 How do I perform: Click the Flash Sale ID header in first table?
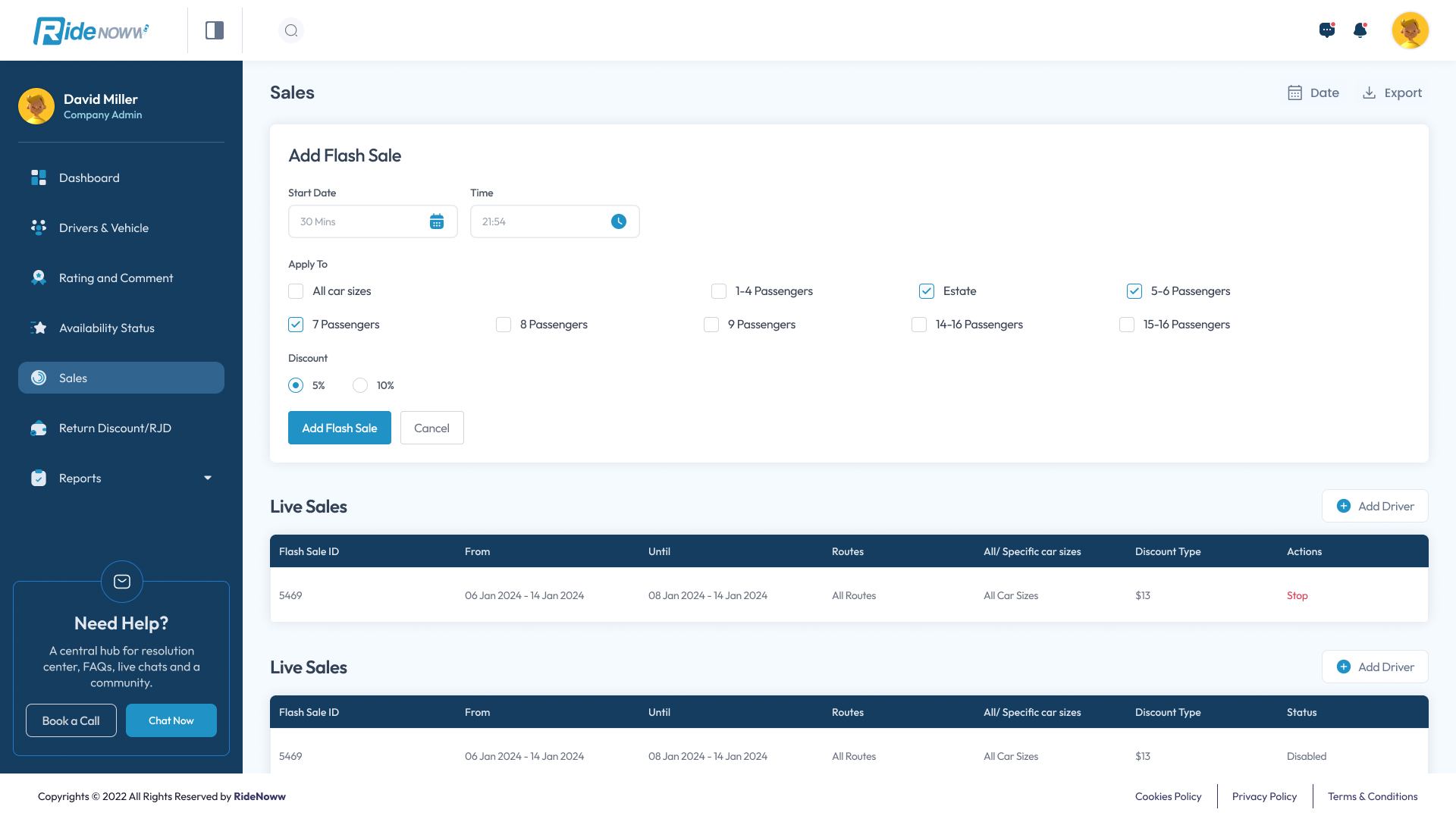click(309, 551)
